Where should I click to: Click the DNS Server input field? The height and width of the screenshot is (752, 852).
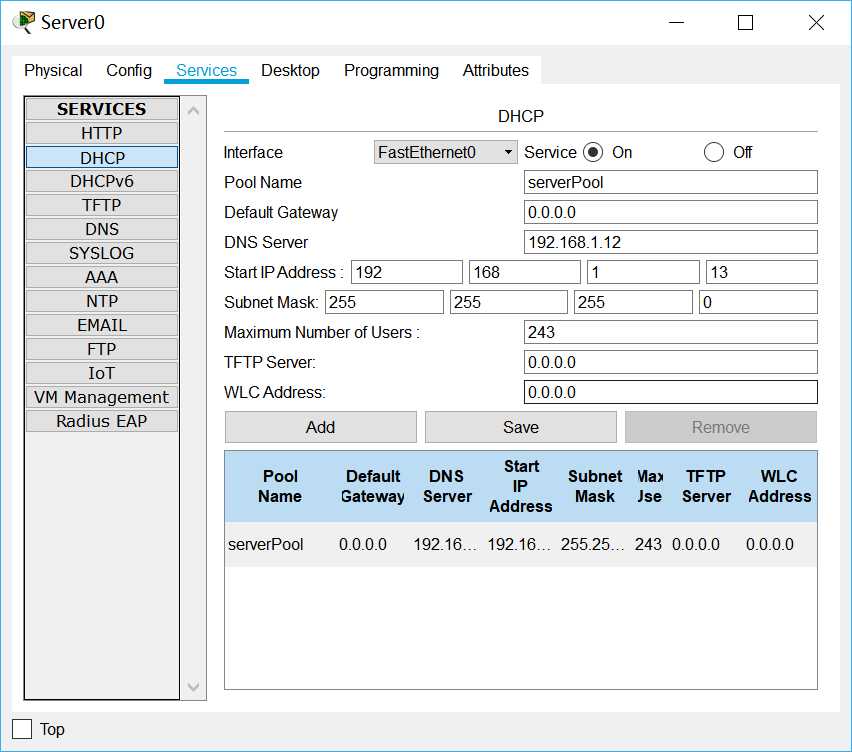671,242
